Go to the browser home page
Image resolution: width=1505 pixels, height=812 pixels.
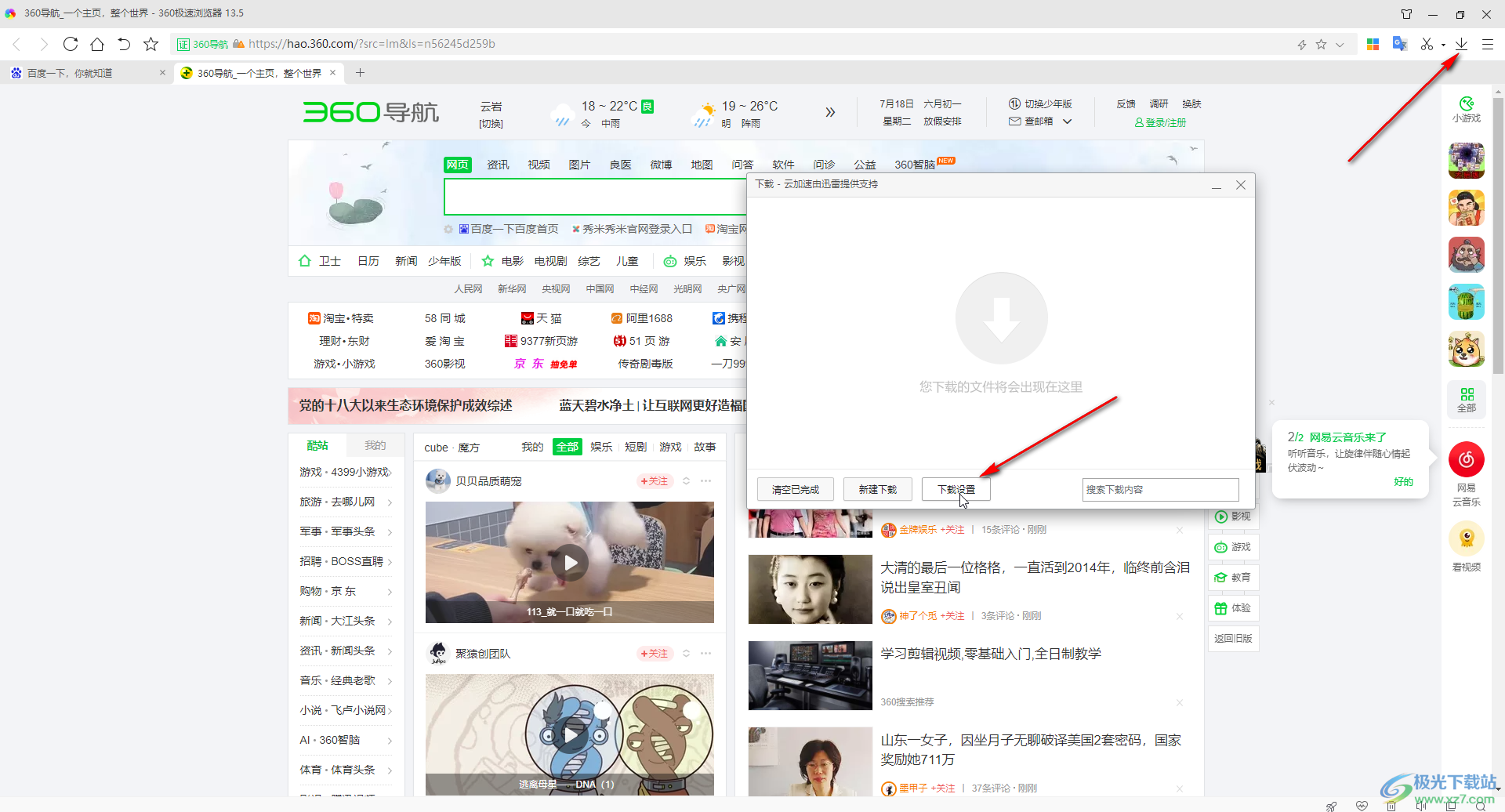pyautogui.click(x=97, y=44)
